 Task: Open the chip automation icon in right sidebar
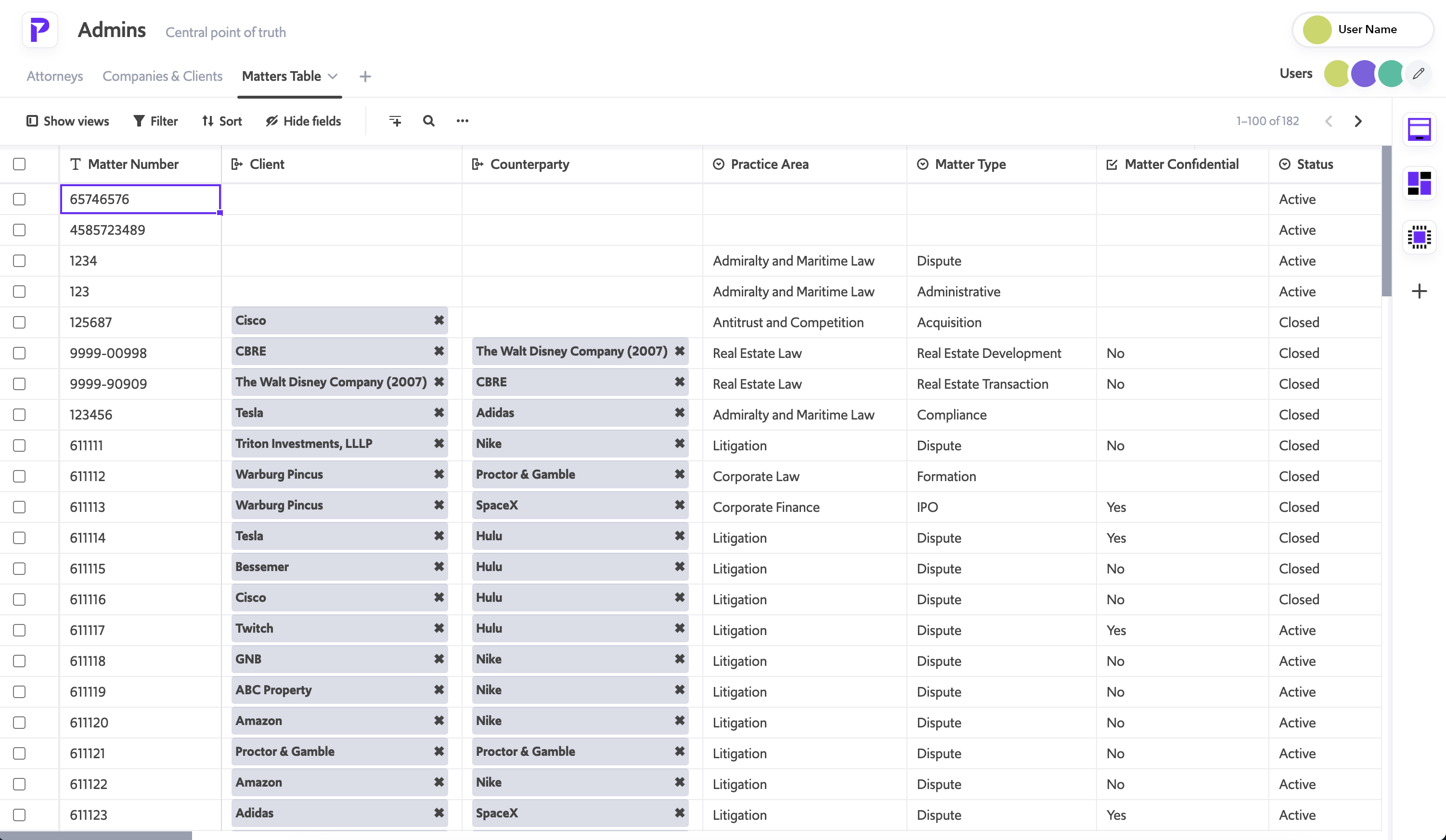[x=1419, y=237]
